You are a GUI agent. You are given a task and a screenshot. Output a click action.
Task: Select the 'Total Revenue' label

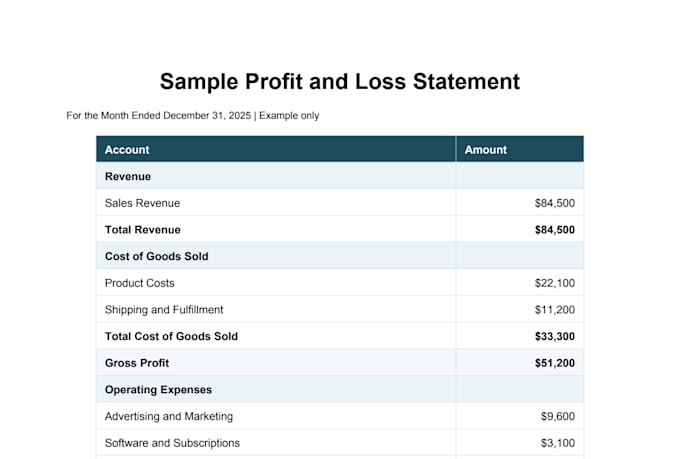[143, 230]
